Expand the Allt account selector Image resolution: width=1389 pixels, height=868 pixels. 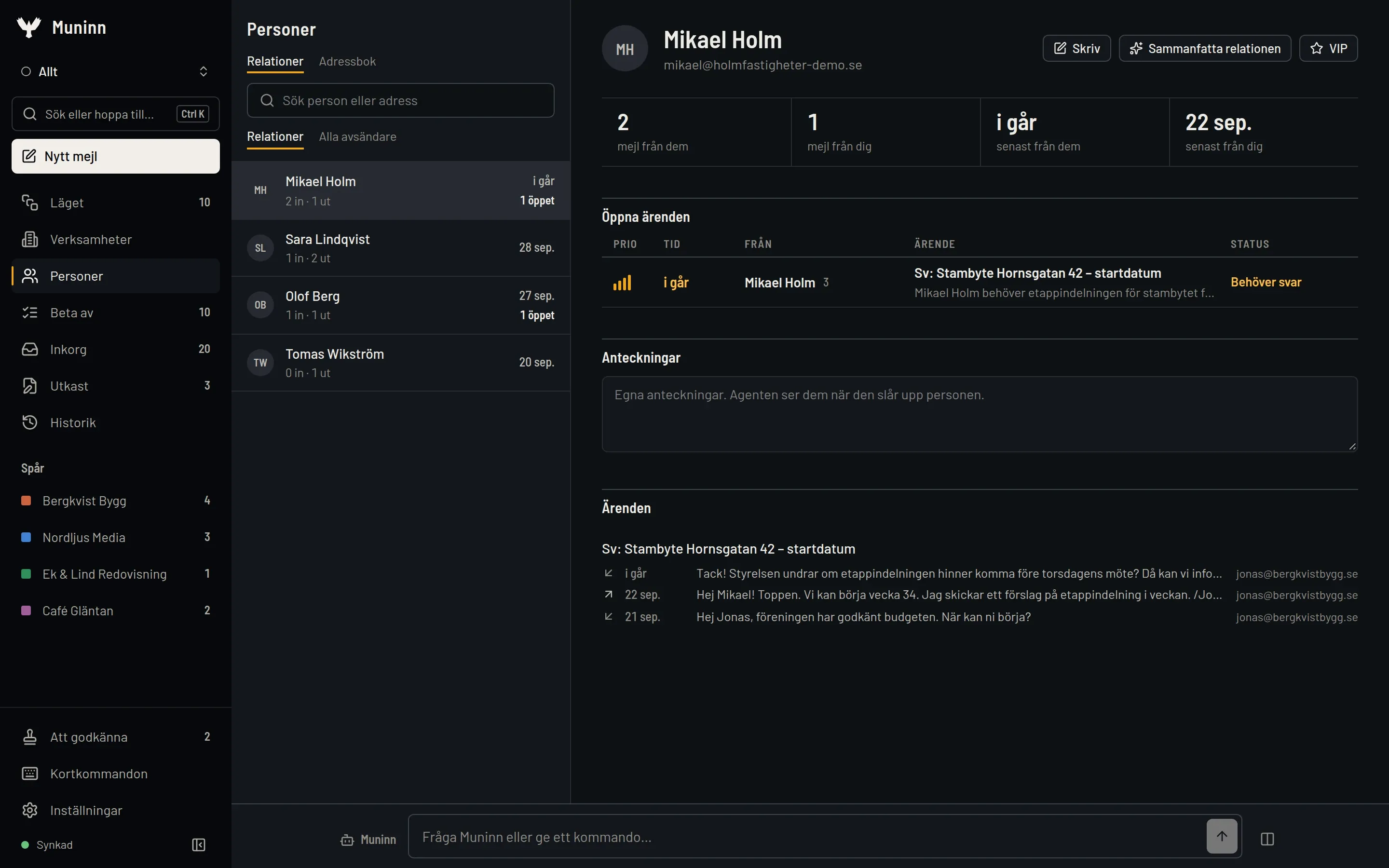click(115, 72)
